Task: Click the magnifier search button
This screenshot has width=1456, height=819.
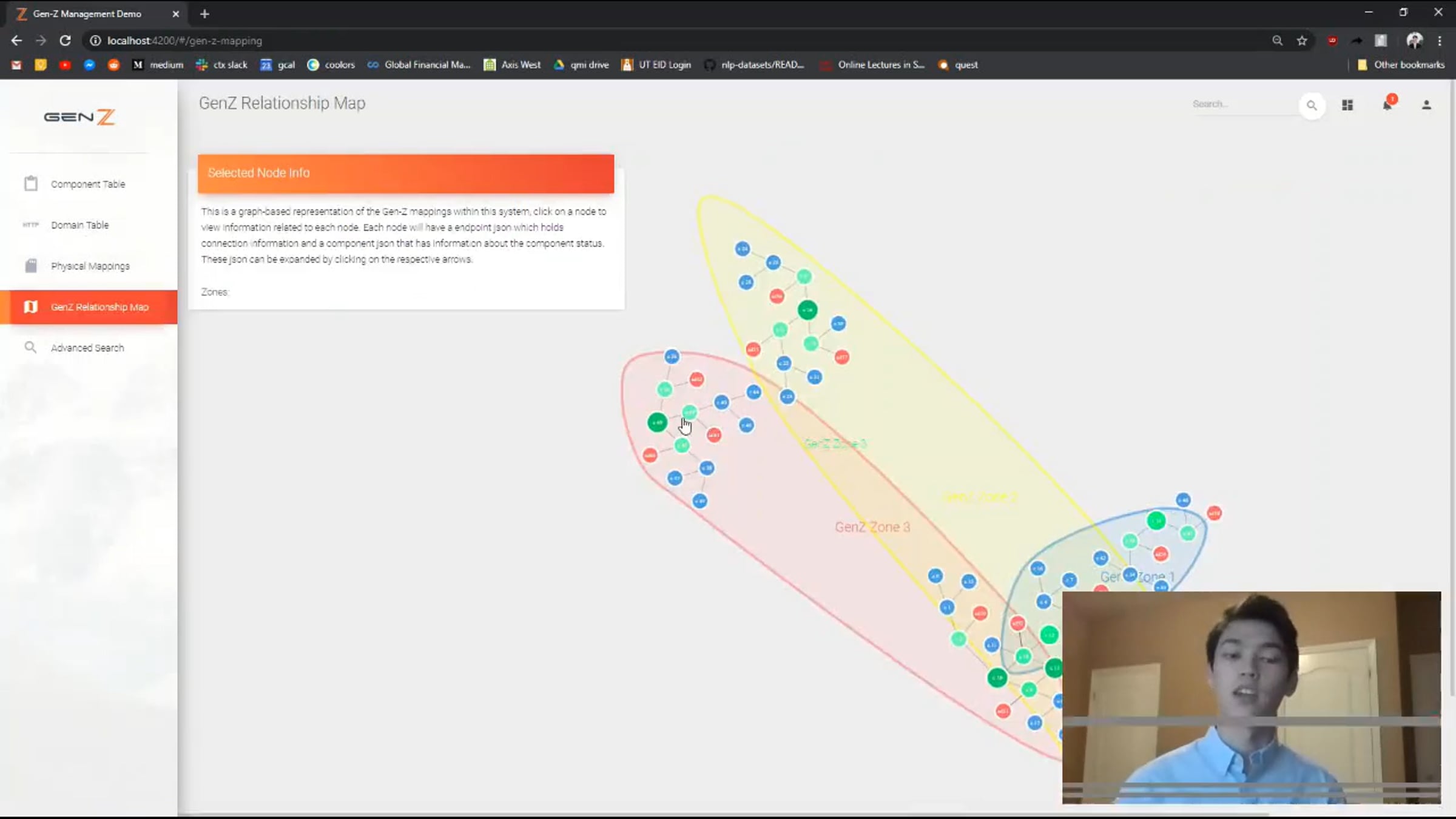Action: pos(1312,105)
